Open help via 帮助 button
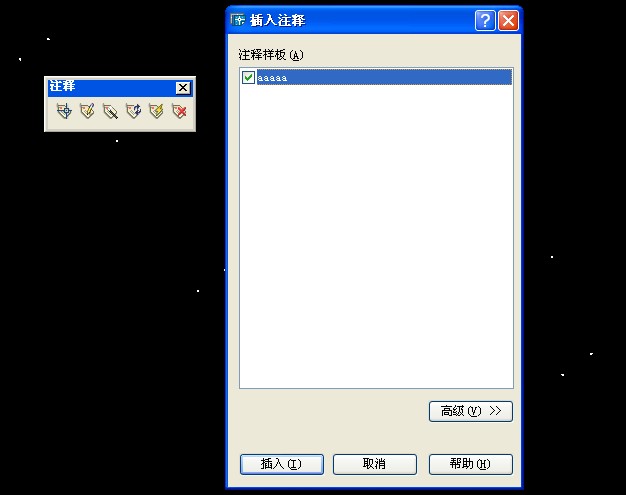626x495 pixels. click(470, 464)
